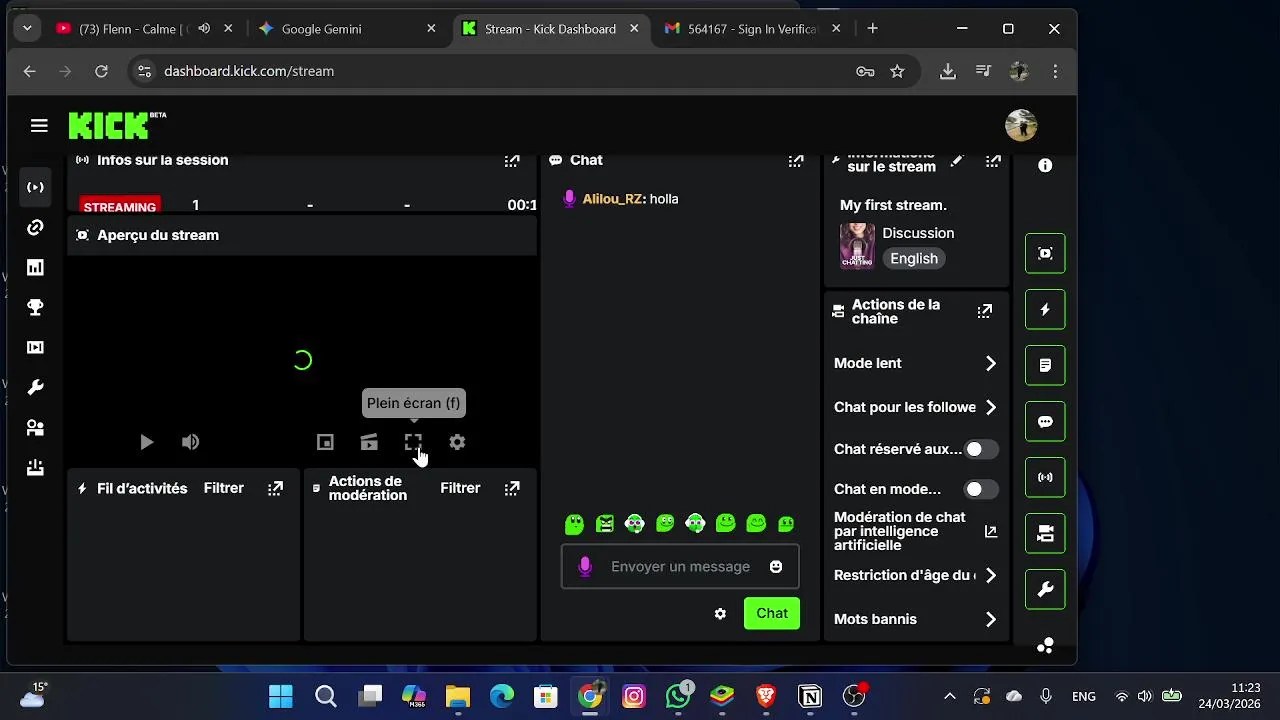
Task: Open the video clips icon in left sidebar
Action: pos(35,348)
